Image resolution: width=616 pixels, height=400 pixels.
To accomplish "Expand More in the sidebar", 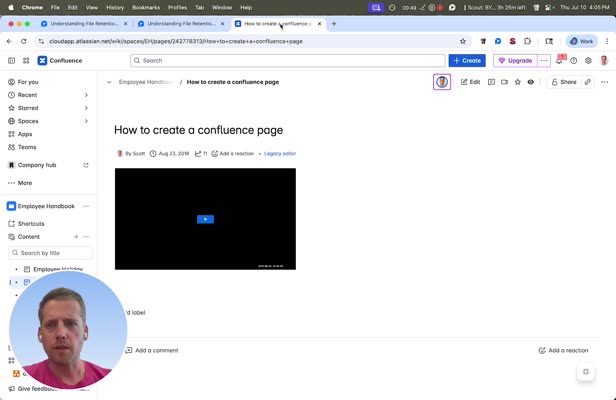I will click(x=20, y=183).
